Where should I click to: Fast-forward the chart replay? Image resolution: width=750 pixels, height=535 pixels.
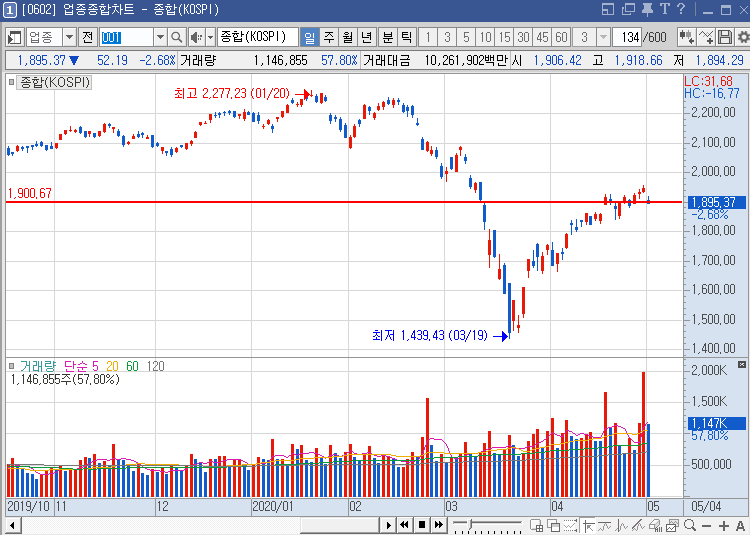tap(439, 525)
